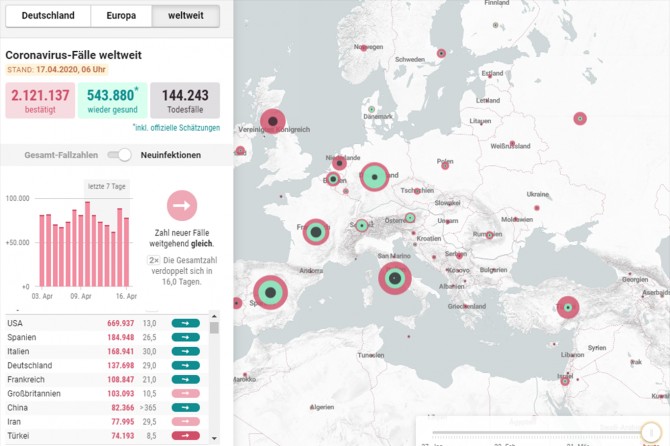Click the large pink trend arrow icon

[x=182, y=206]
